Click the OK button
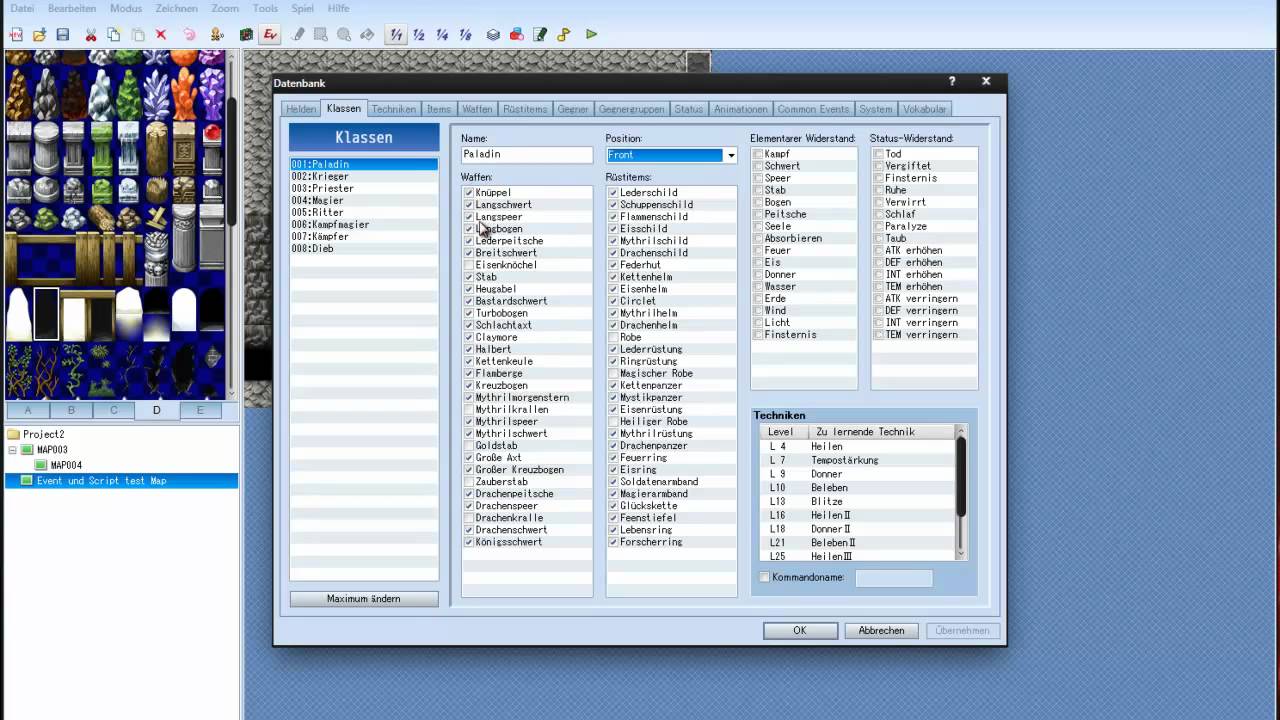Image resolution: width=1280 pixels, height=720 pixels. [x=800, y=631]
